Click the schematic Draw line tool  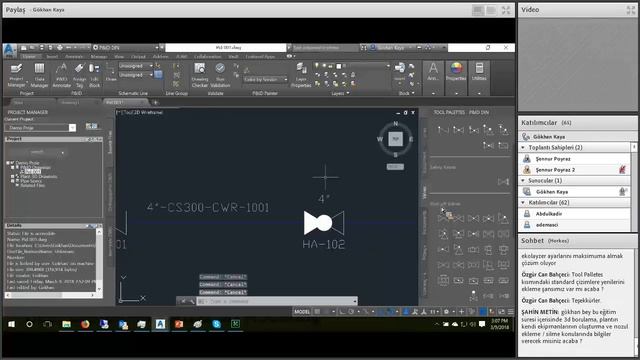pyautogui.click(x=111, y=72)
